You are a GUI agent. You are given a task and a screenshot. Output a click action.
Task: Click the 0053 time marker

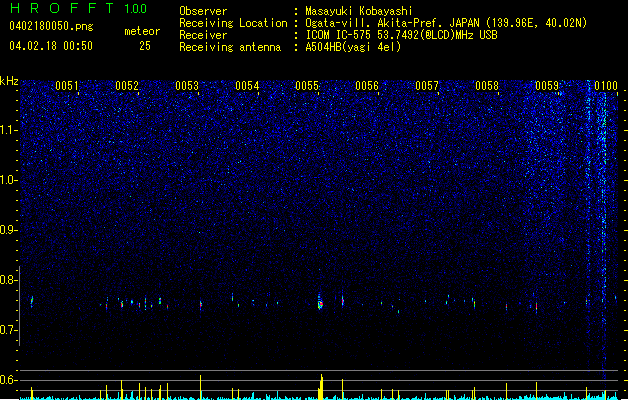pyautogui.click(x=187, y=86)
